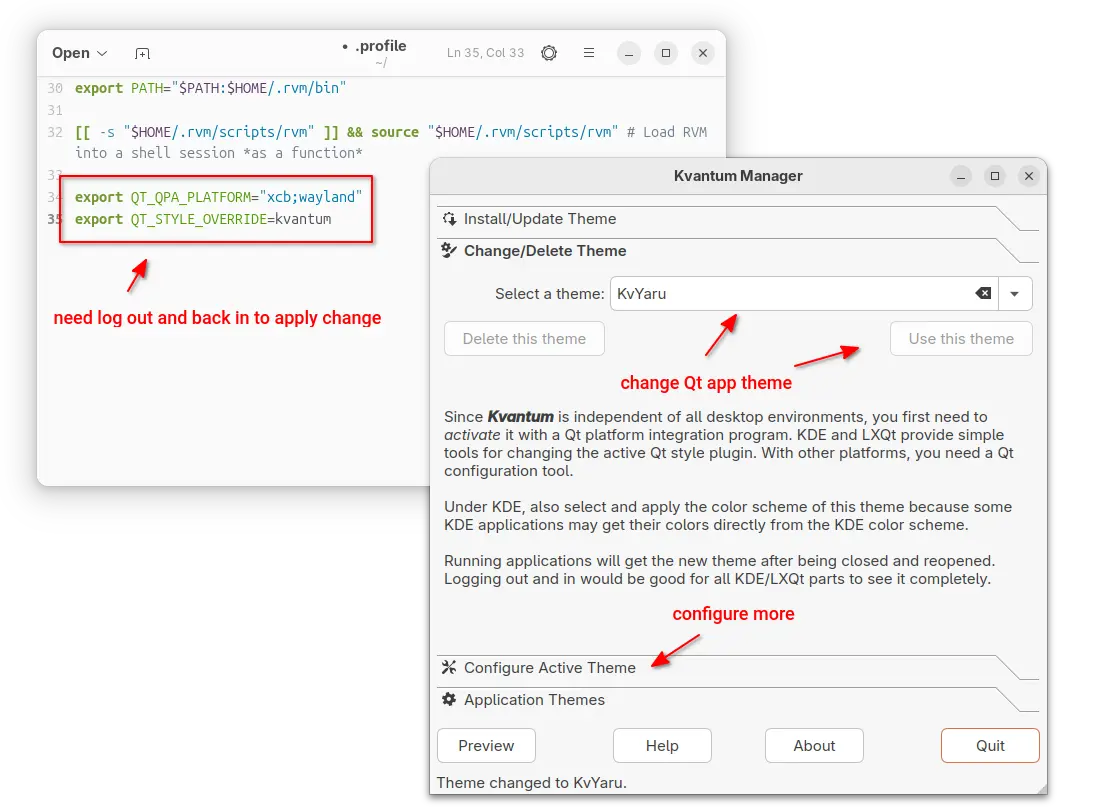This screenshot has height=808, width=1095.
Task: Quit Kvantum Manager
Action: pyautogui.click(x=990, y=746)
